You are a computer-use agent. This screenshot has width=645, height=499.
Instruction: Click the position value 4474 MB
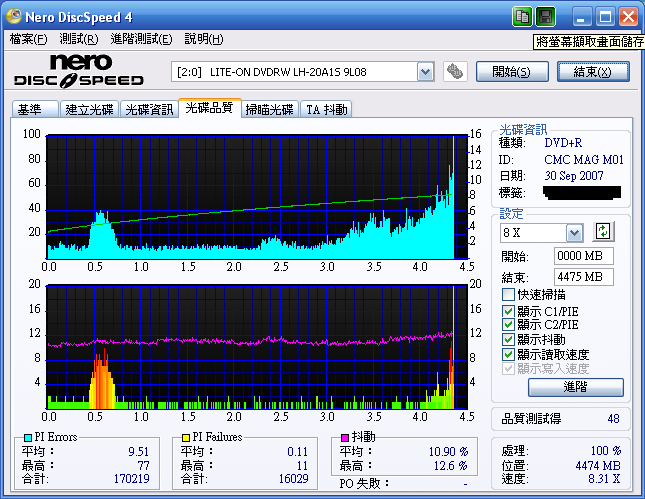pos(598,466)
